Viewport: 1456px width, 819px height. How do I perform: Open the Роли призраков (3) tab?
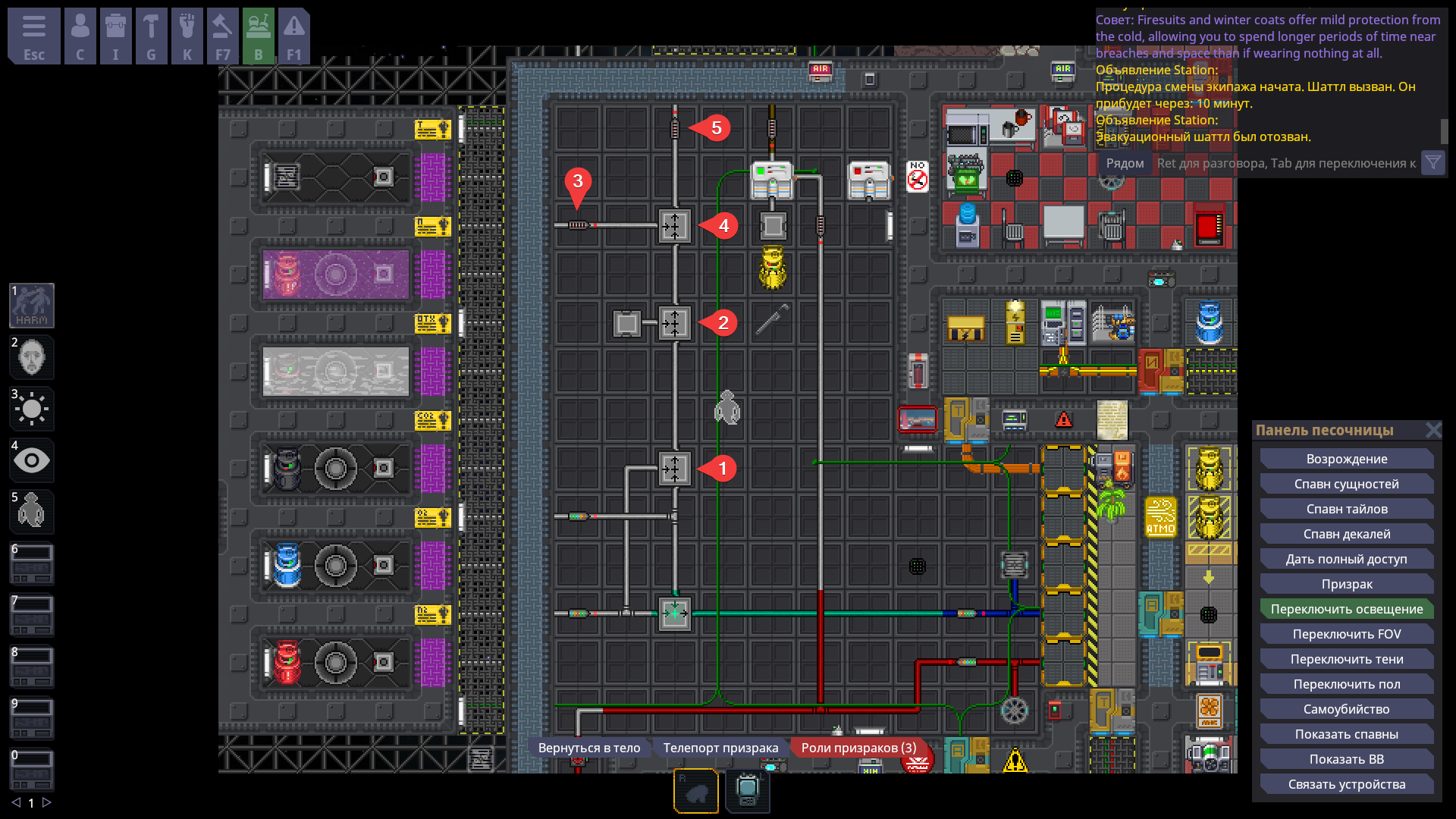(858, 748)
